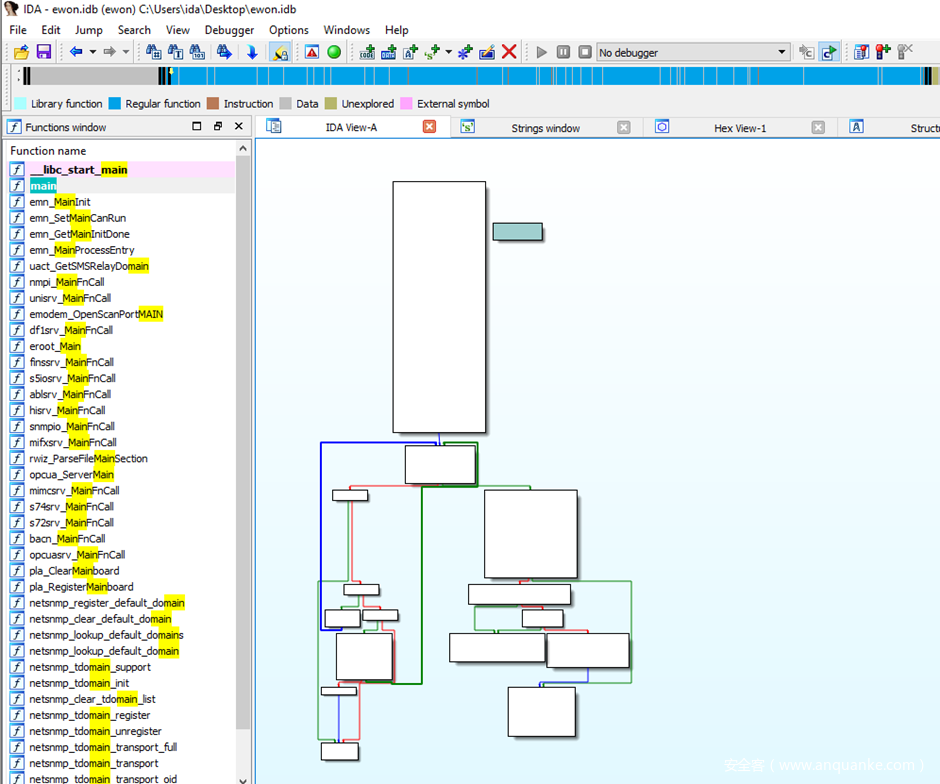This screenshot has height=784, width=940.
Task: Click the green circle icon in toolbar
Action: pyautogui.click(x=334, y=52)
